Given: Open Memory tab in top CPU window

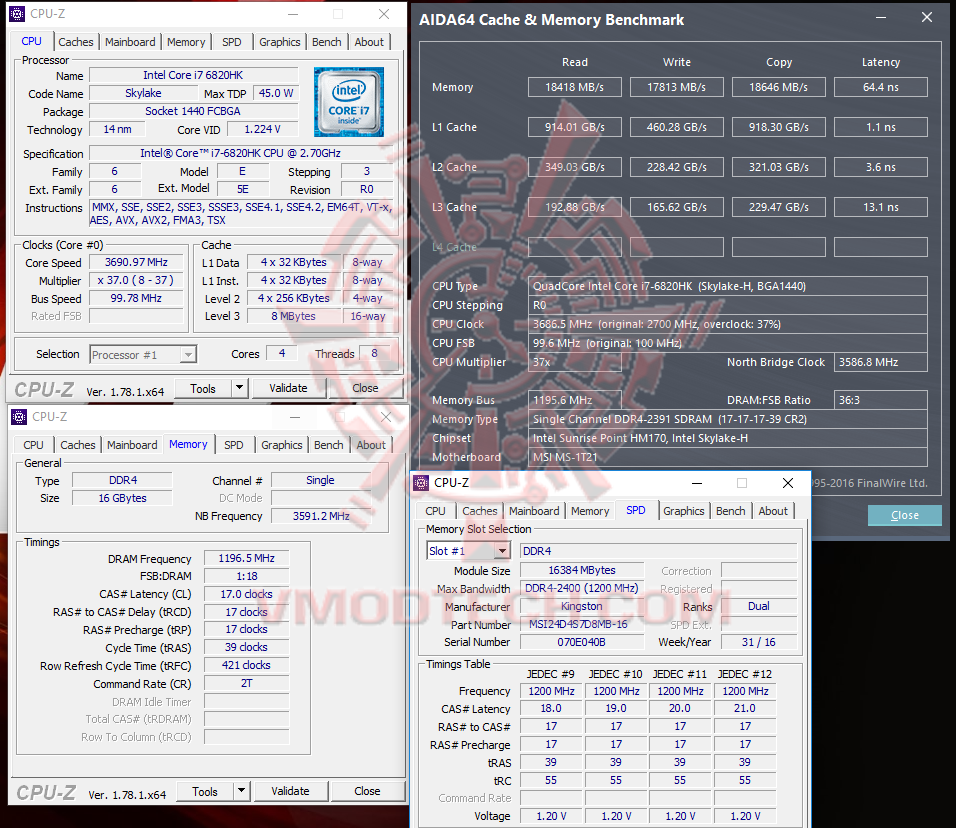Looking at the screenshot, I should click(186, 42).
